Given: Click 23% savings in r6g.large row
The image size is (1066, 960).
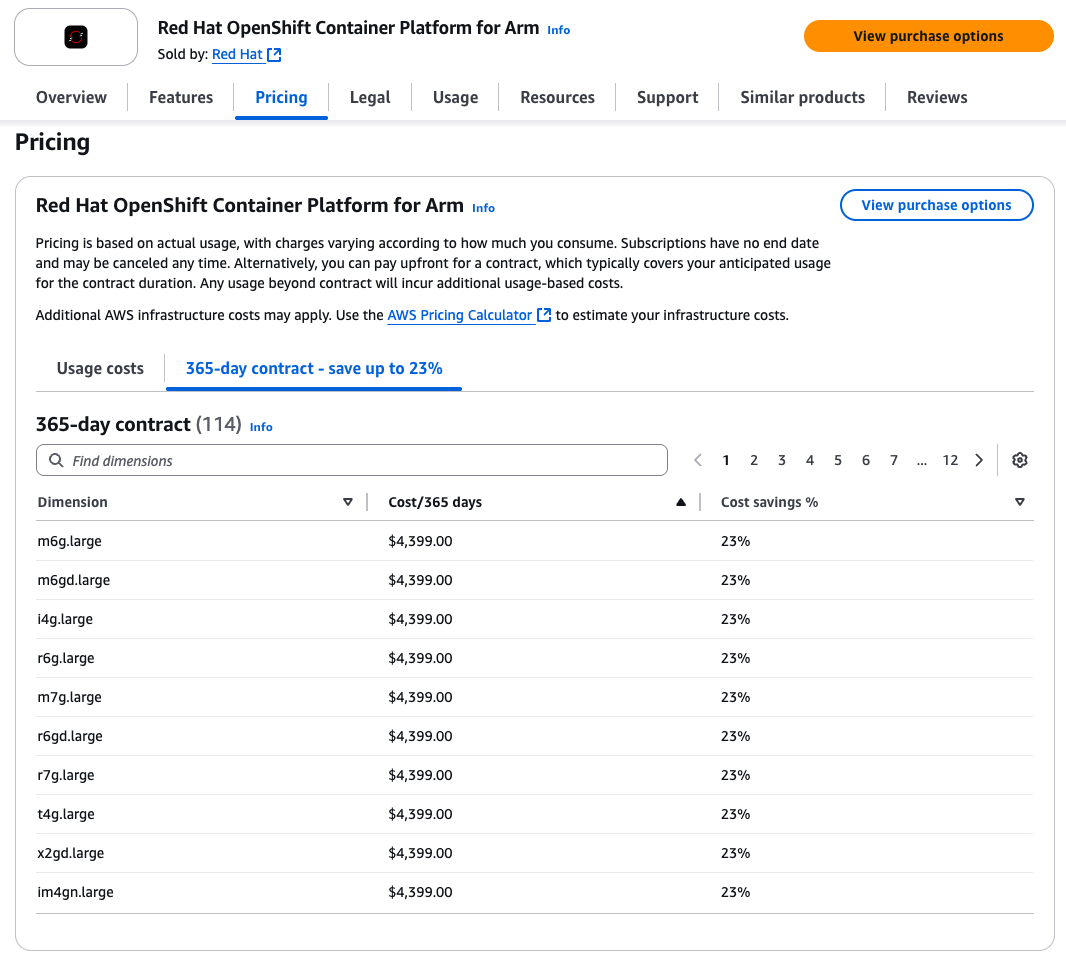Looking at the screenshot, I should 736,658.
